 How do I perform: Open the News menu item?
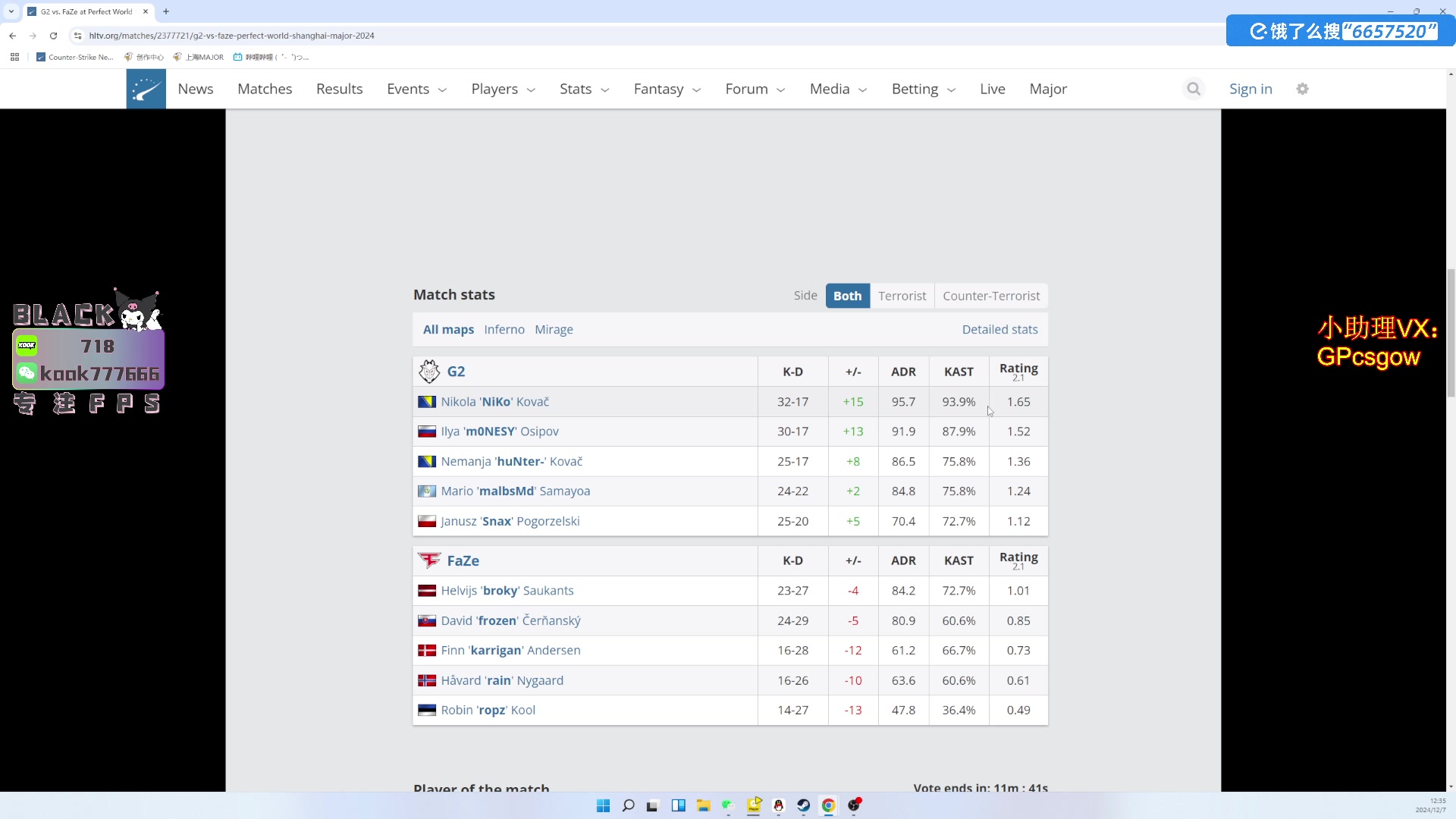point(196,89)
